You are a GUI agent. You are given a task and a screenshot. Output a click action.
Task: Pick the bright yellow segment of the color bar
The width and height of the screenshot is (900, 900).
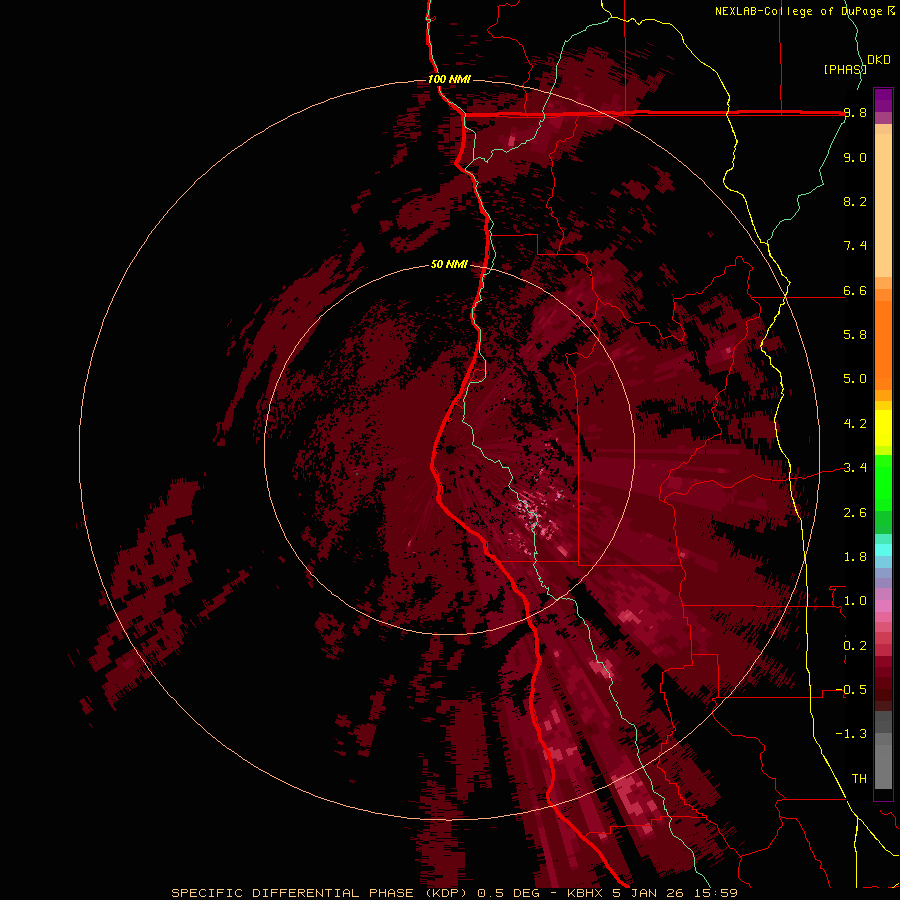(x=883, y=428)
